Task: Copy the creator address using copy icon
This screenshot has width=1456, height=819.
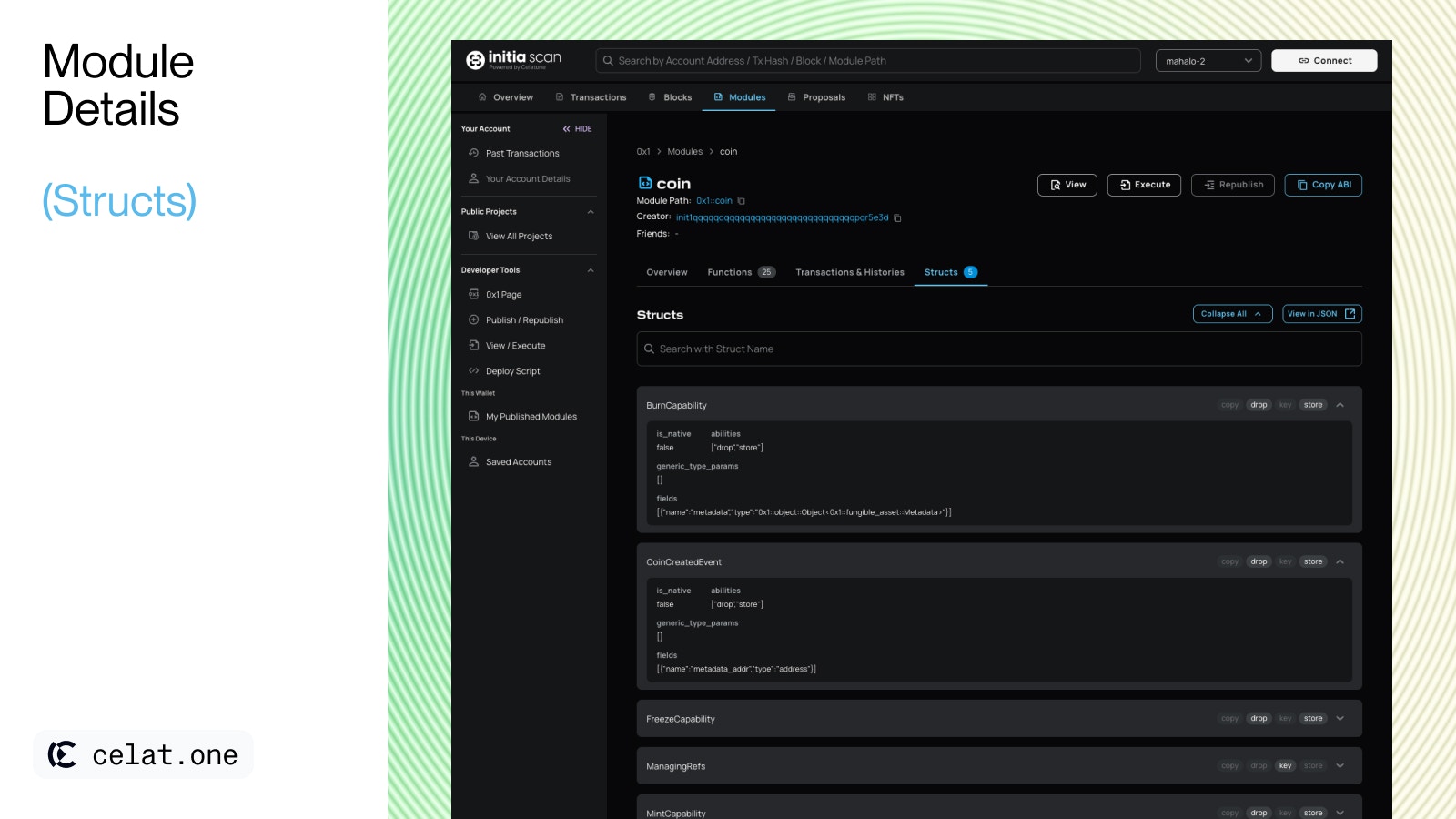Action: (897, 218)
